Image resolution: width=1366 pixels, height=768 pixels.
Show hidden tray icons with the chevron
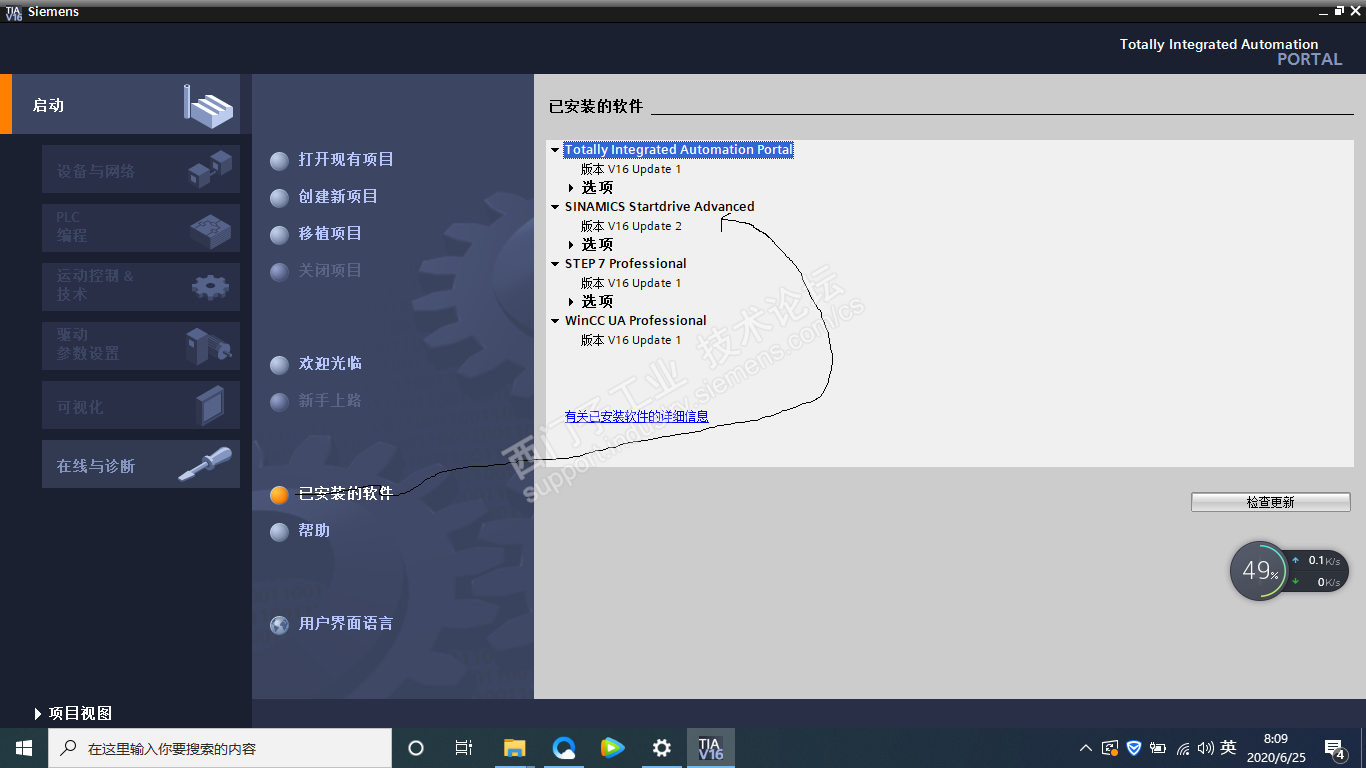point(1086,748)
